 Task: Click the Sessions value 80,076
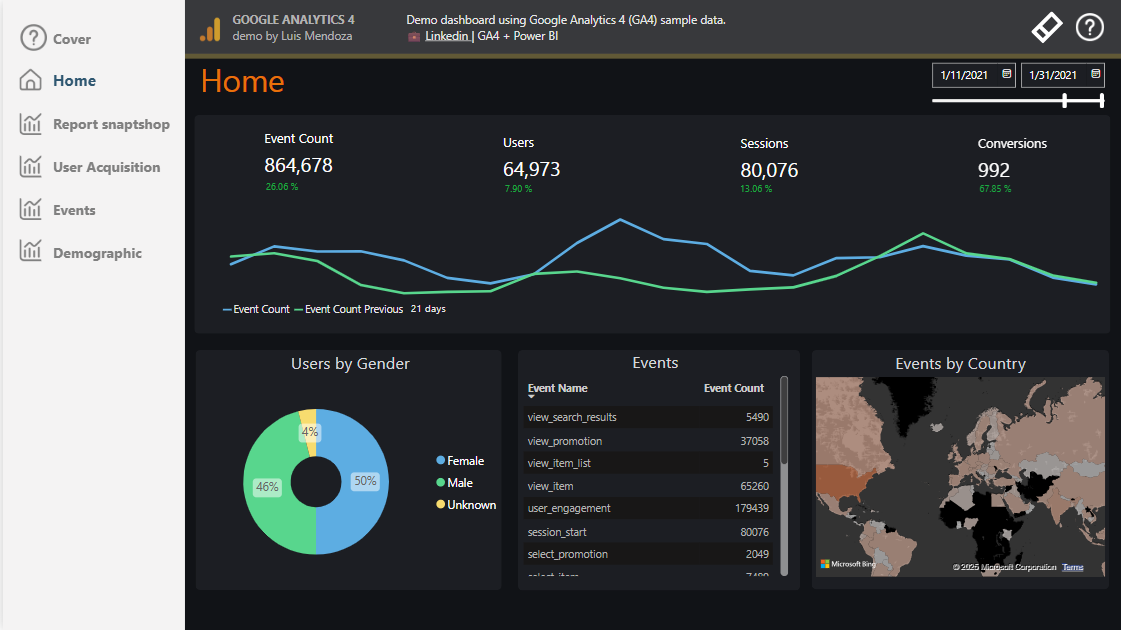[769, 170]
